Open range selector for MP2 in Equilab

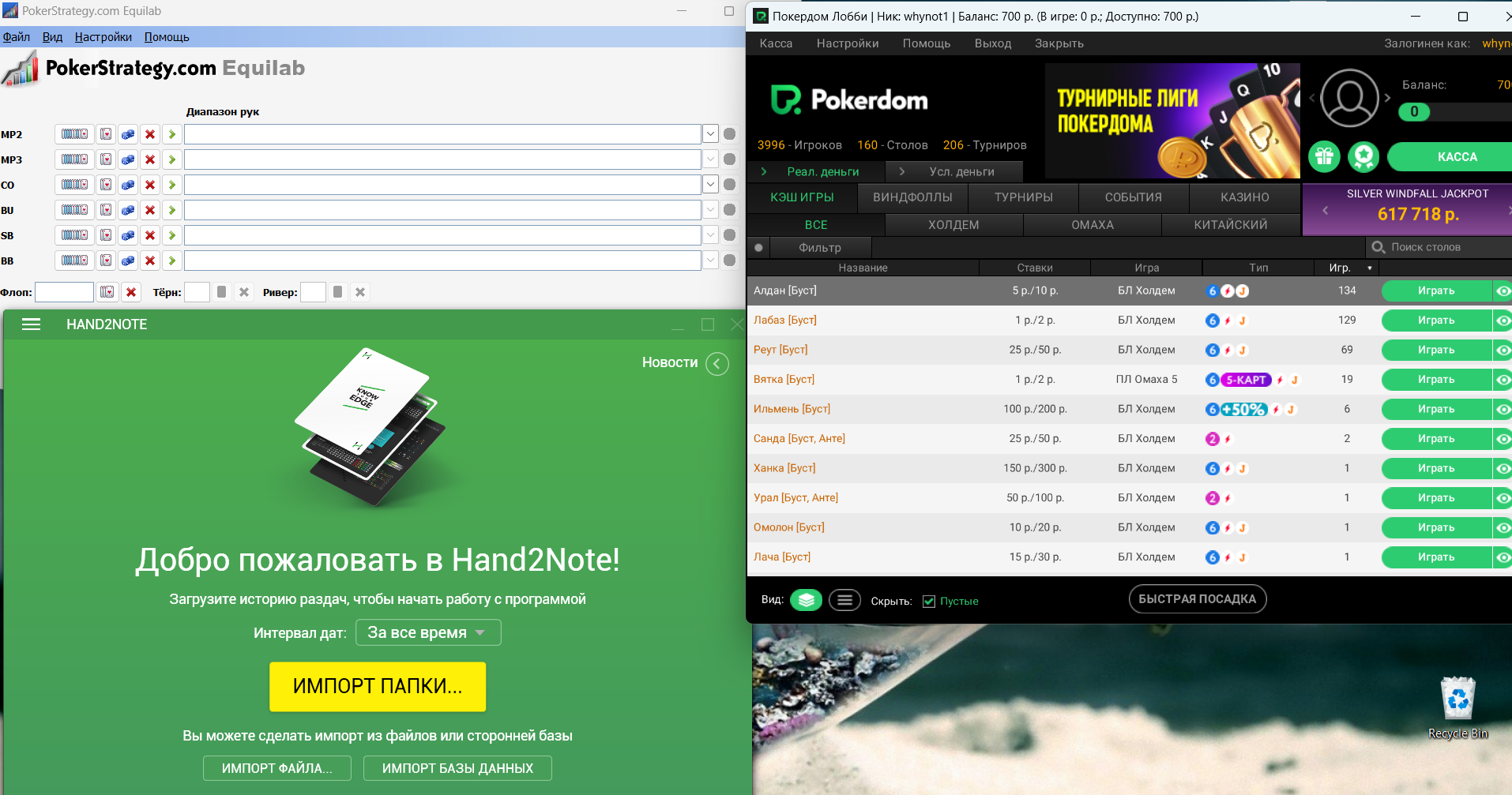[x=75, y=134]
